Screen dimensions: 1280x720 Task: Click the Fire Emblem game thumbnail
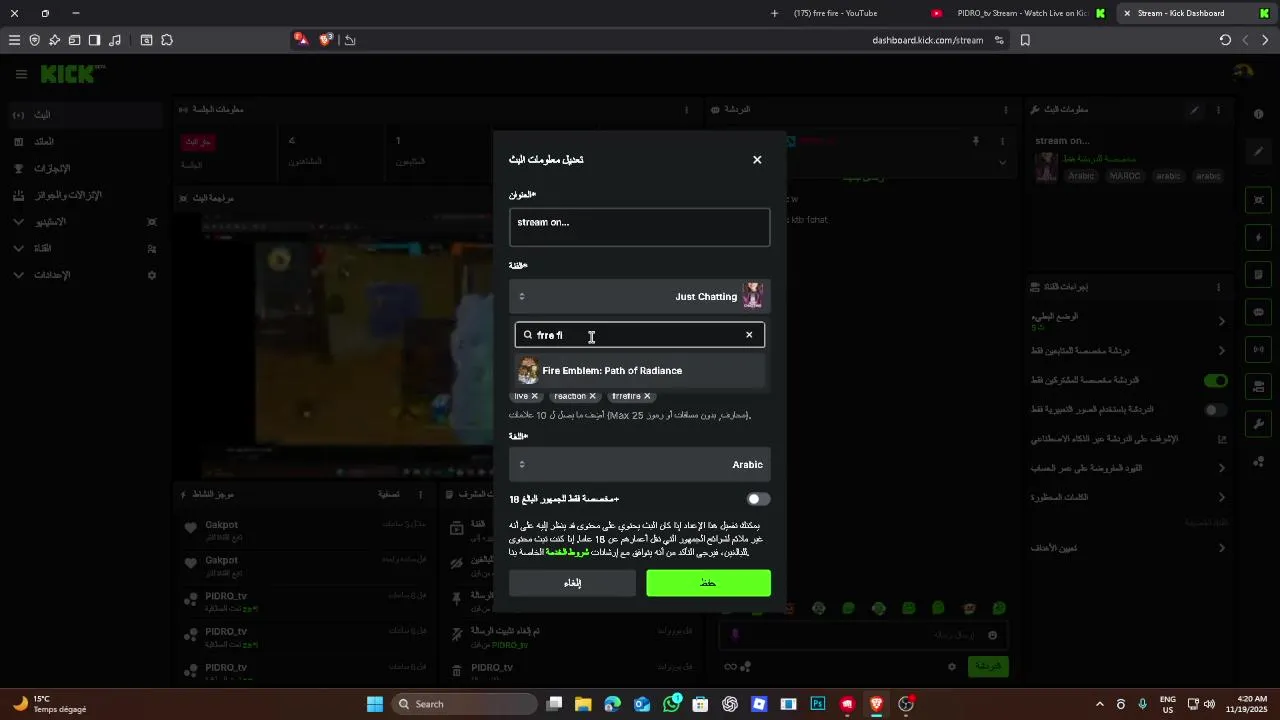(x=528, y=371)
